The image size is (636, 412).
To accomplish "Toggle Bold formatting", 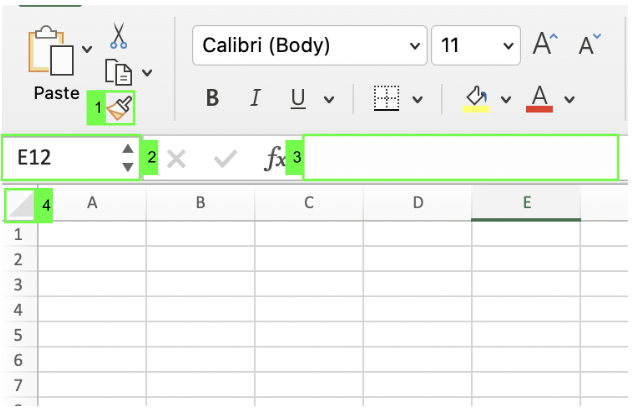I will point(212,98).
